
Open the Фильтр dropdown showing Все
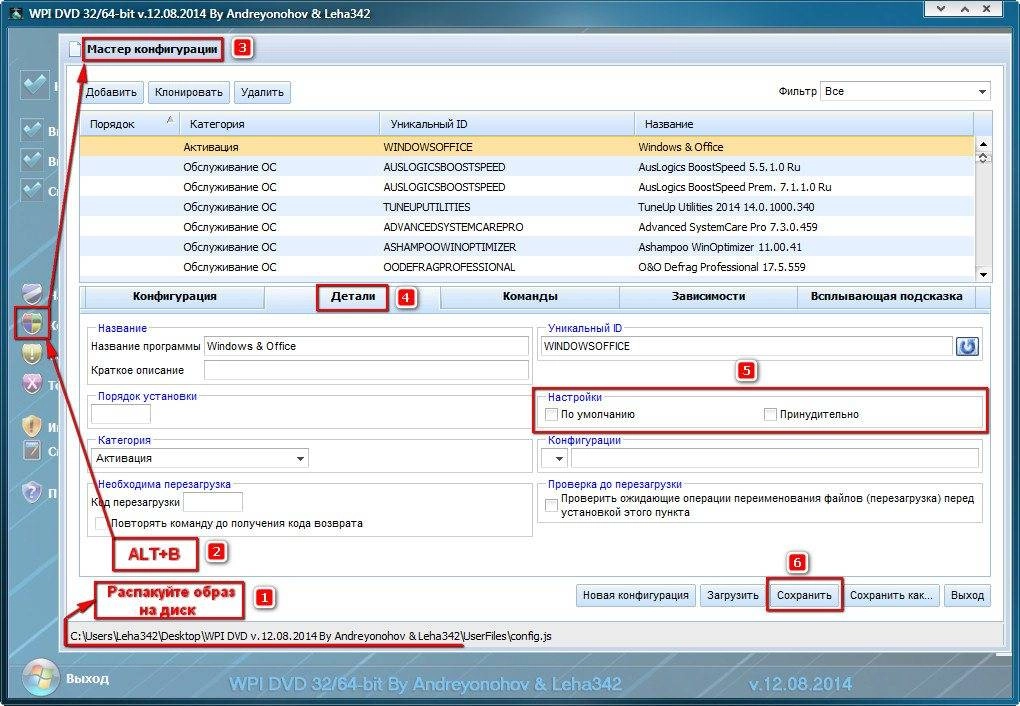[x=906, y=92]
